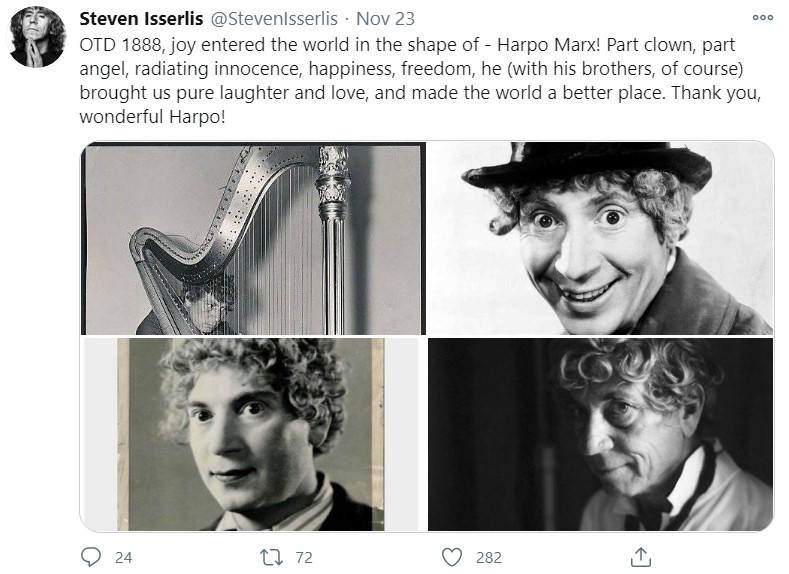The height and width of the screenshot is (574, 789).
Task: Like the tweet with the heart icon
Action: (452, 556)
